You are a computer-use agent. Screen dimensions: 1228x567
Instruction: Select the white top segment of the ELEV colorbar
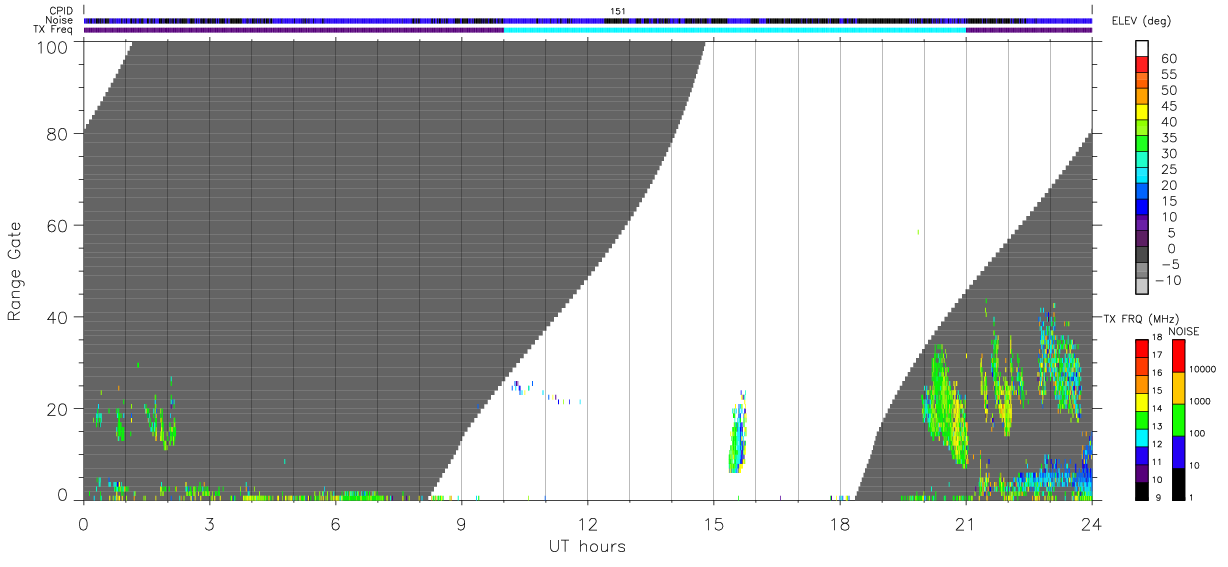1142,49
